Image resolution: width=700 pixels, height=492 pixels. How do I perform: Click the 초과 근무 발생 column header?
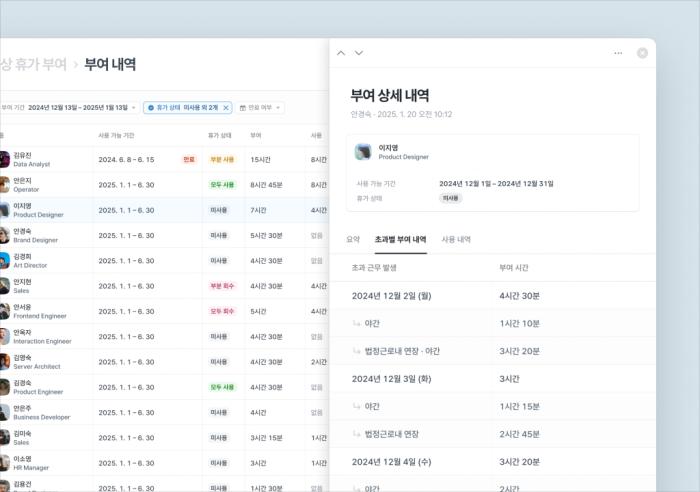click(374, 268)
